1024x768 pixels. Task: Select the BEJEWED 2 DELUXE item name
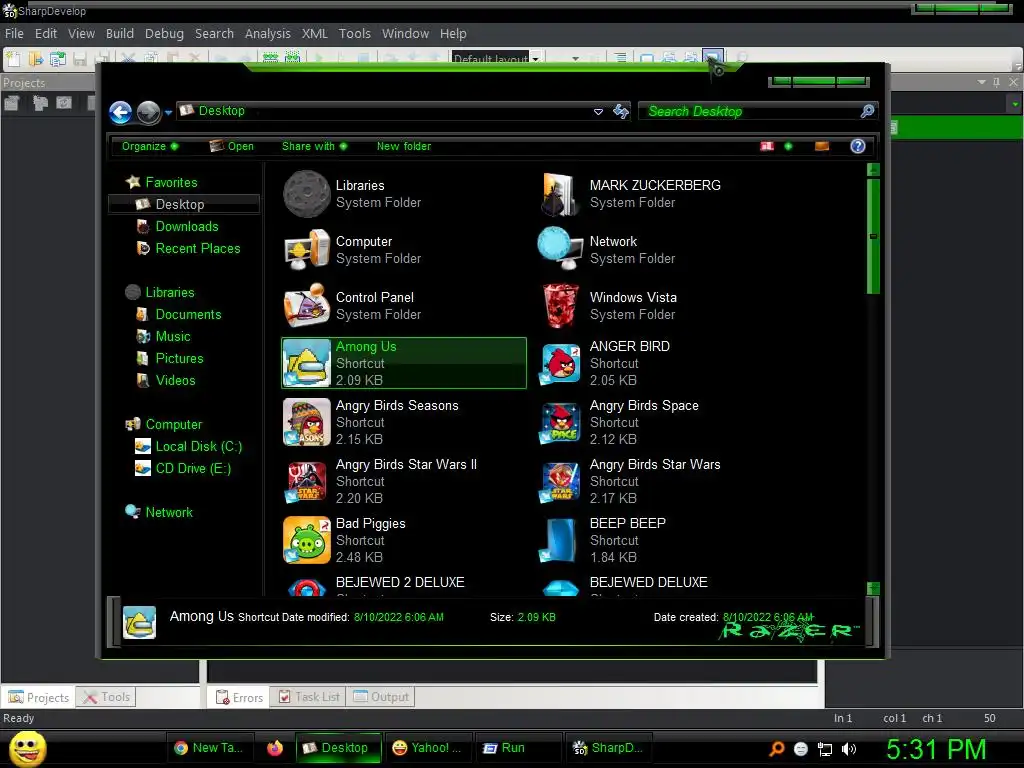coord(400,582)
